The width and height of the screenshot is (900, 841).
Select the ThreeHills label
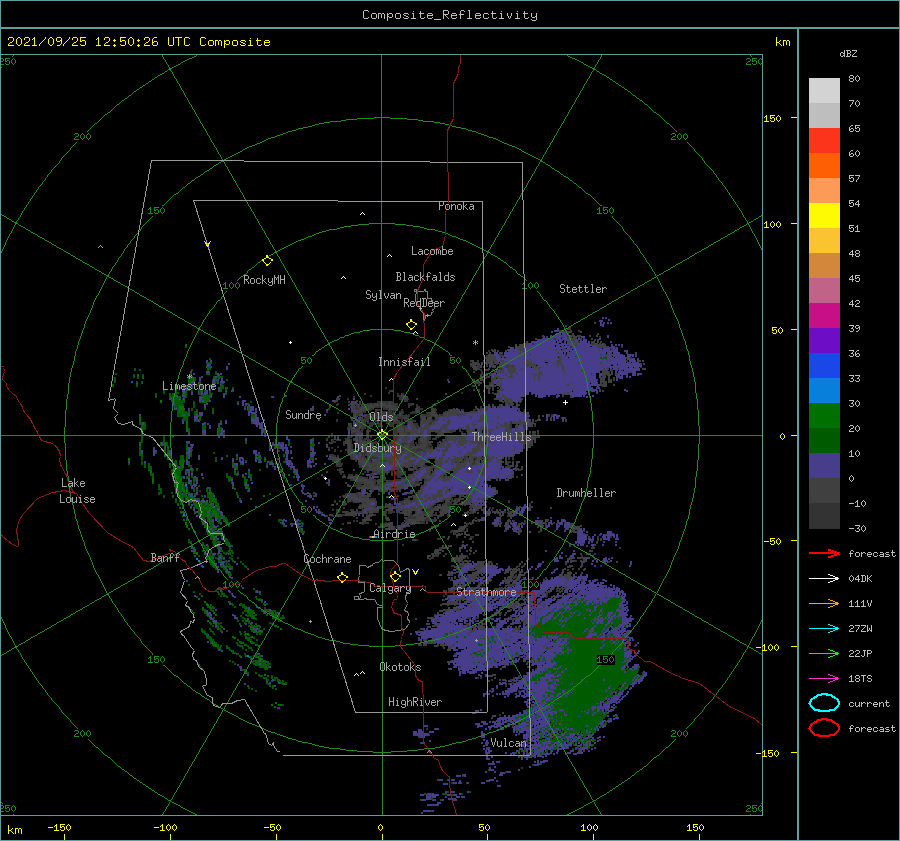(501, 437)
